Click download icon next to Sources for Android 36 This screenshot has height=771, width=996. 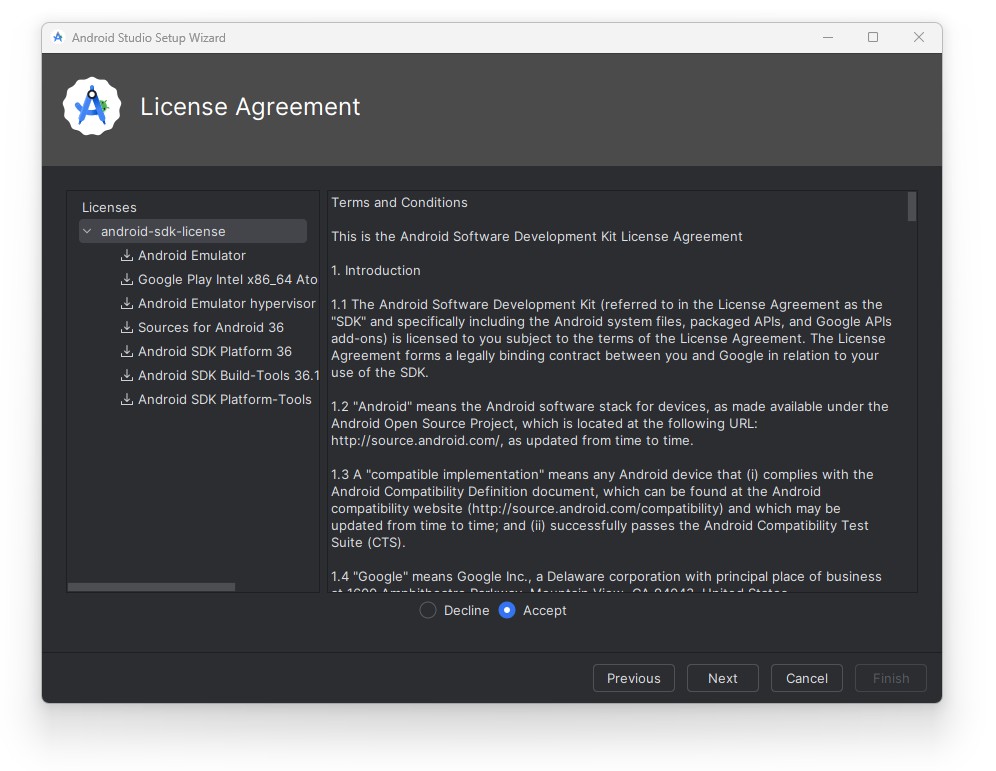[127, 327]
